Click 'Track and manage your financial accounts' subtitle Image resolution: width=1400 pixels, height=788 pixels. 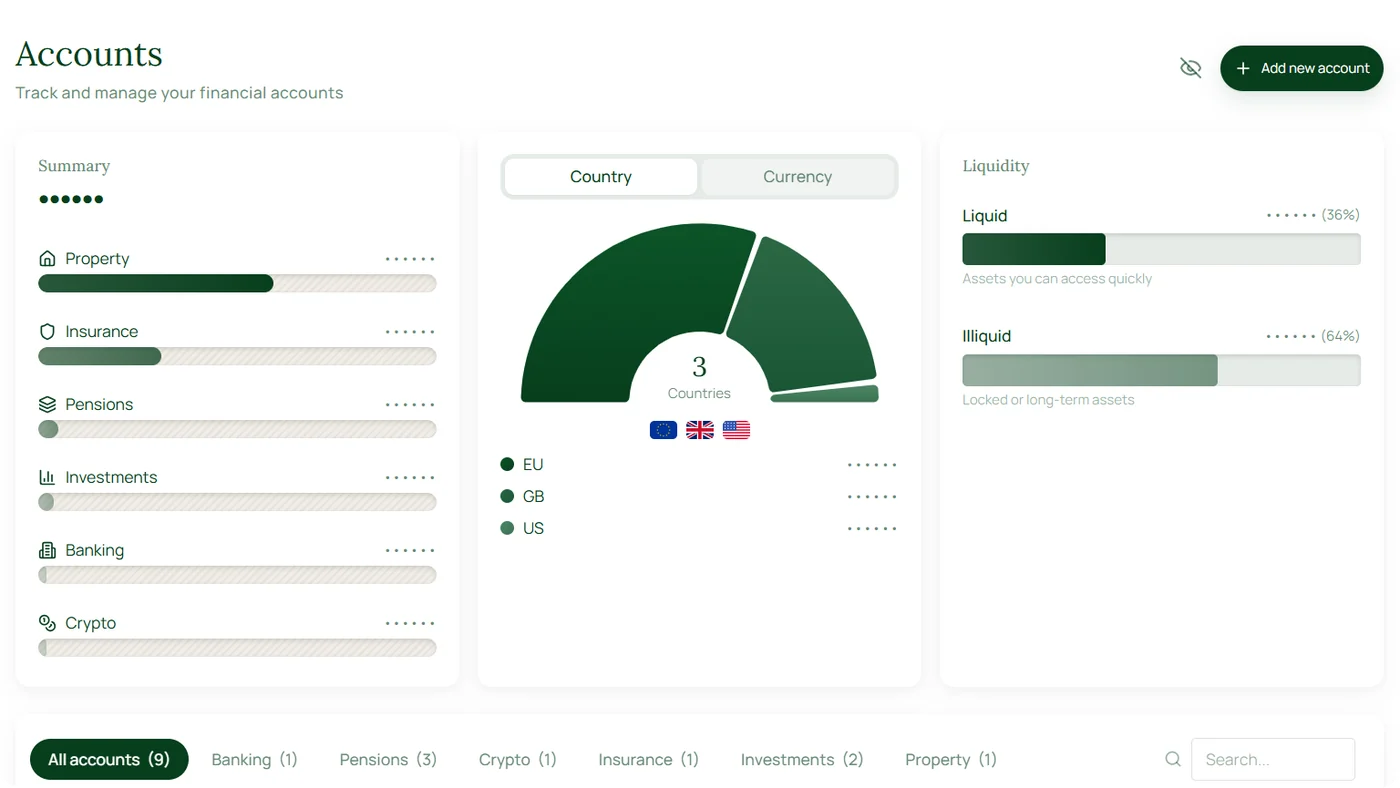tap(179, 93)
